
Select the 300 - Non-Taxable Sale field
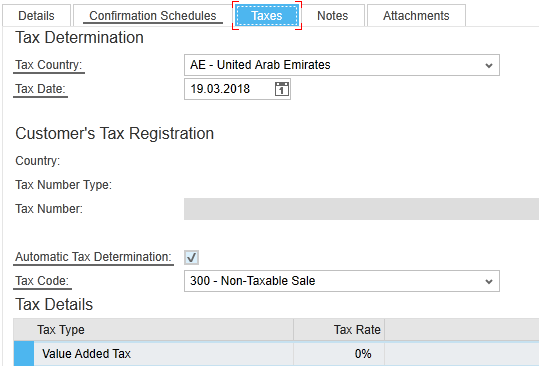pyautogui.click(x=342, y=281)
